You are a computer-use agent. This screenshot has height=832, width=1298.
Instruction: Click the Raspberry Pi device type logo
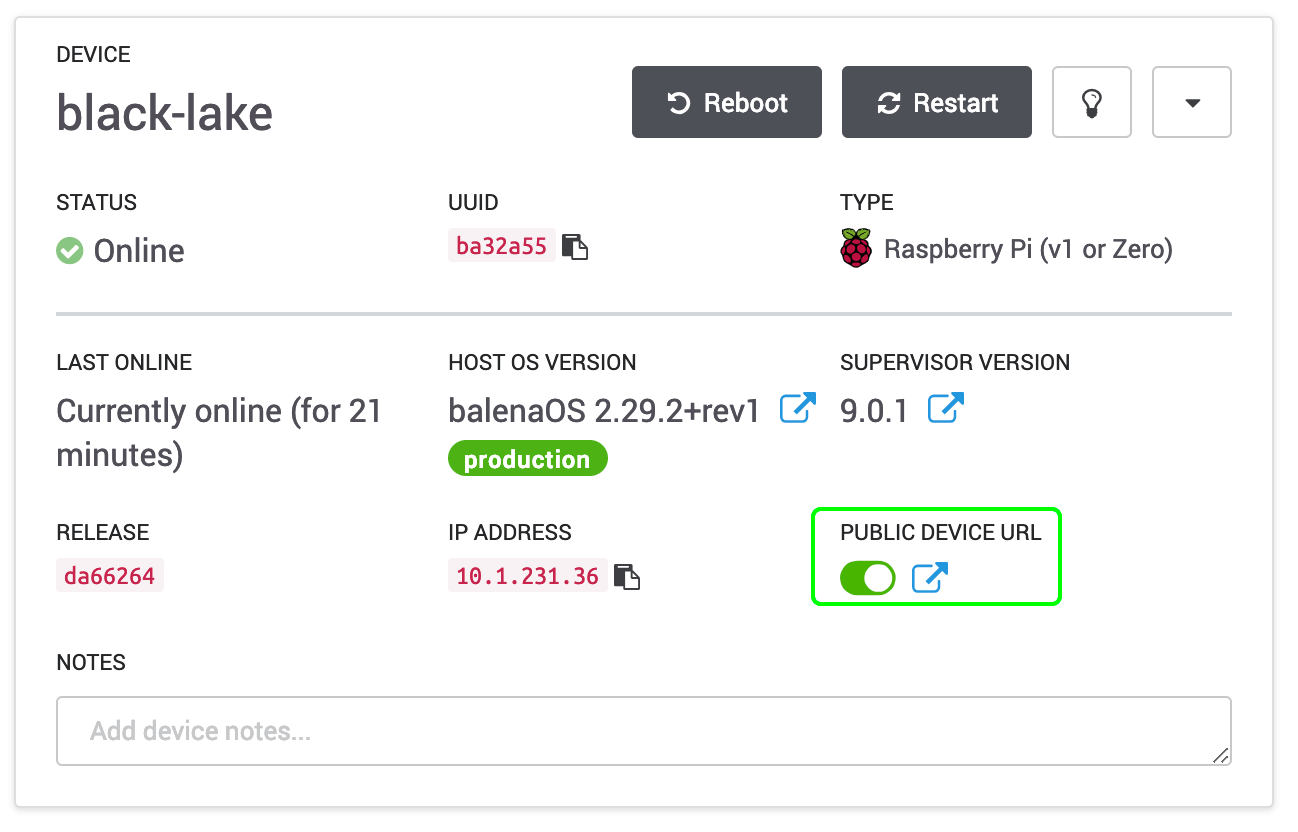click(856, 248)
